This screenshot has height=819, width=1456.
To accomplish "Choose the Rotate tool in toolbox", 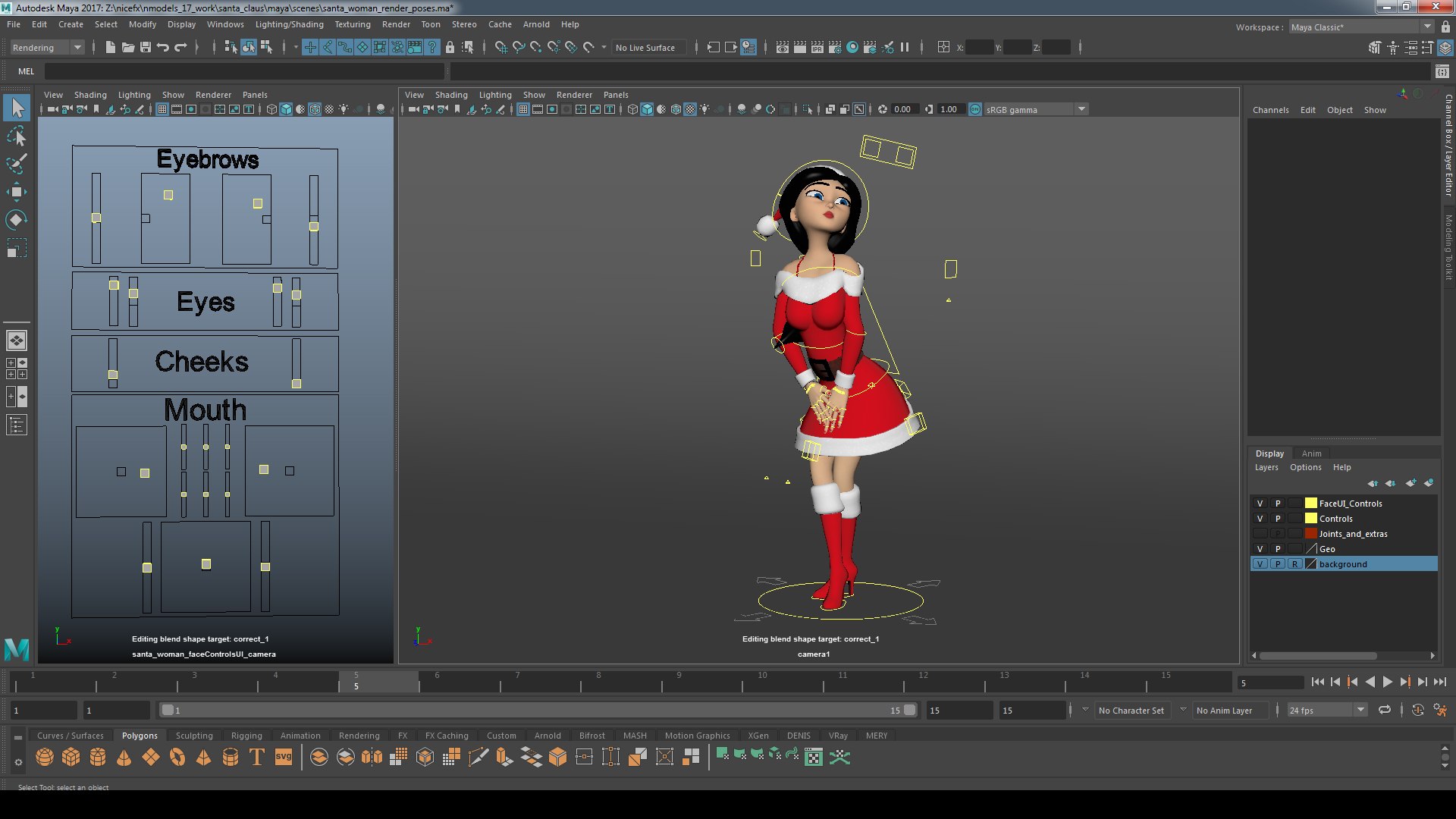I will (17, 220).
